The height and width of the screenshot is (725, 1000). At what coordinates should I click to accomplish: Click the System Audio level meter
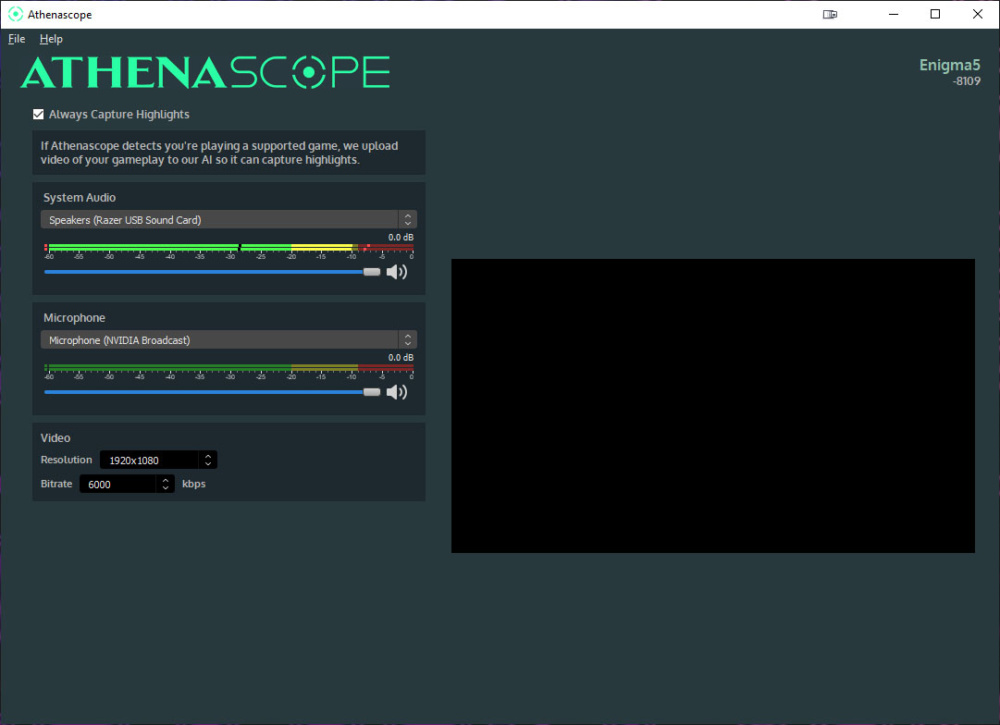229,251
